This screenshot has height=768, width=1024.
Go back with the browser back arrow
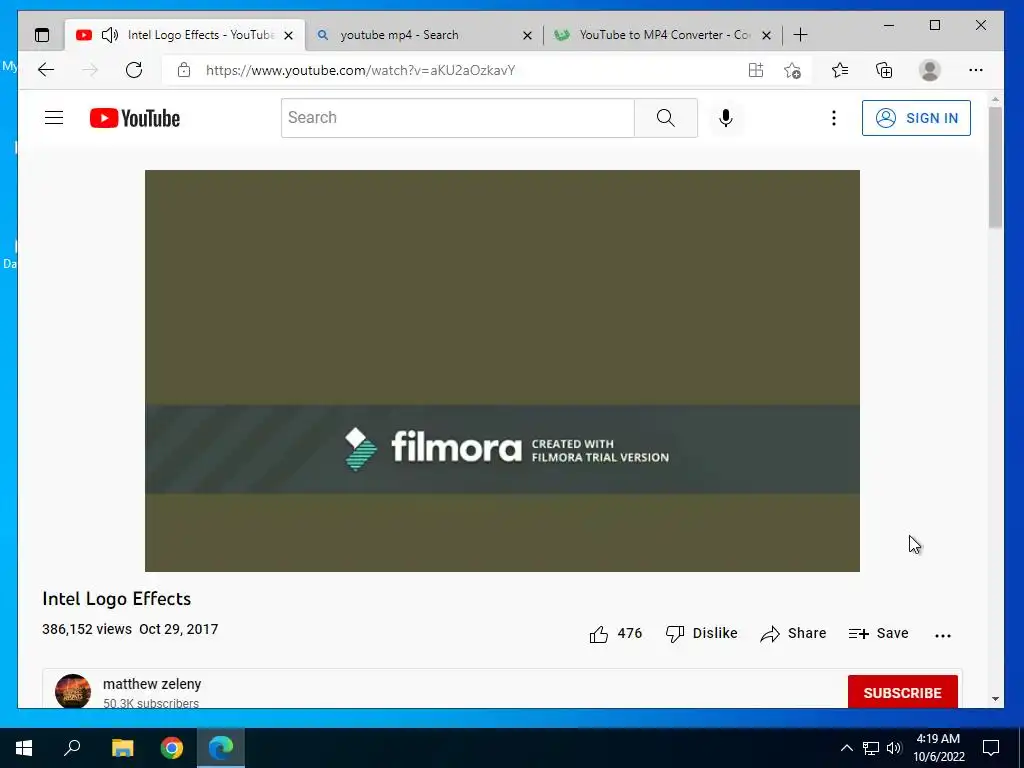pyautogui.click(x=46, y=70)
